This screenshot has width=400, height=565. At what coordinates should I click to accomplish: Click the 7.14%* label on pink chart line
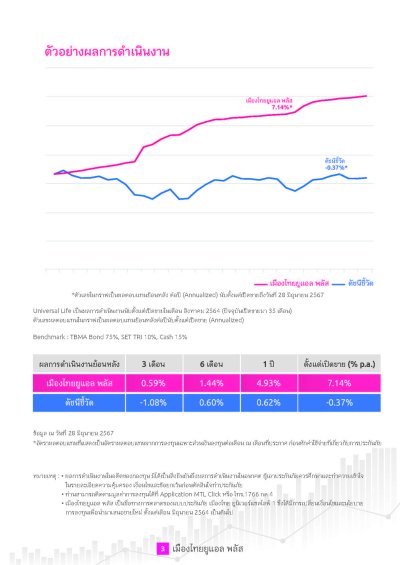[282, 107]
